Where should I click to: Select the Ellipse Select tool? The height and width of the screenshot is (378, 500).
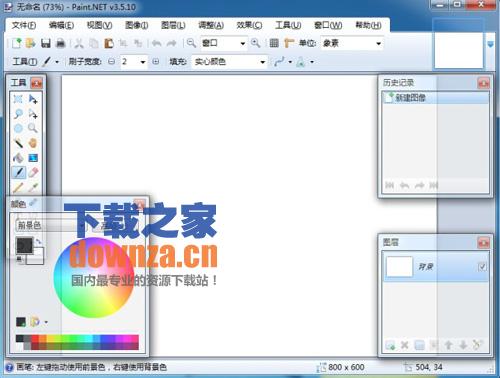18,128
